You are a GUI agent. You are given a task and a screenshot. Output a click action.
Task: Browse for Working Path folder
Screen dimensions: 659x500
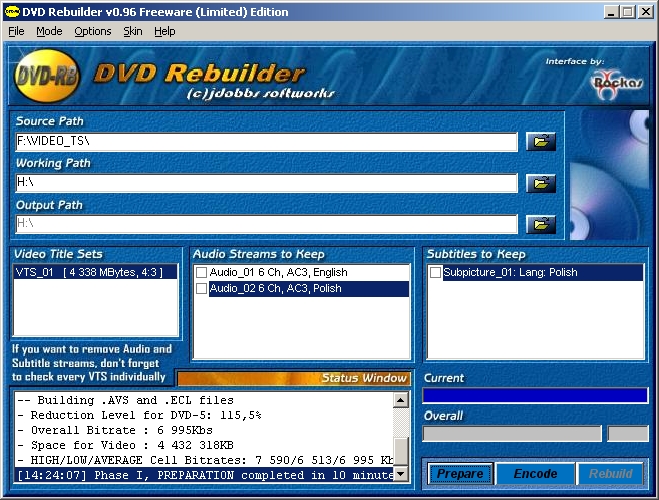point(541,183)
